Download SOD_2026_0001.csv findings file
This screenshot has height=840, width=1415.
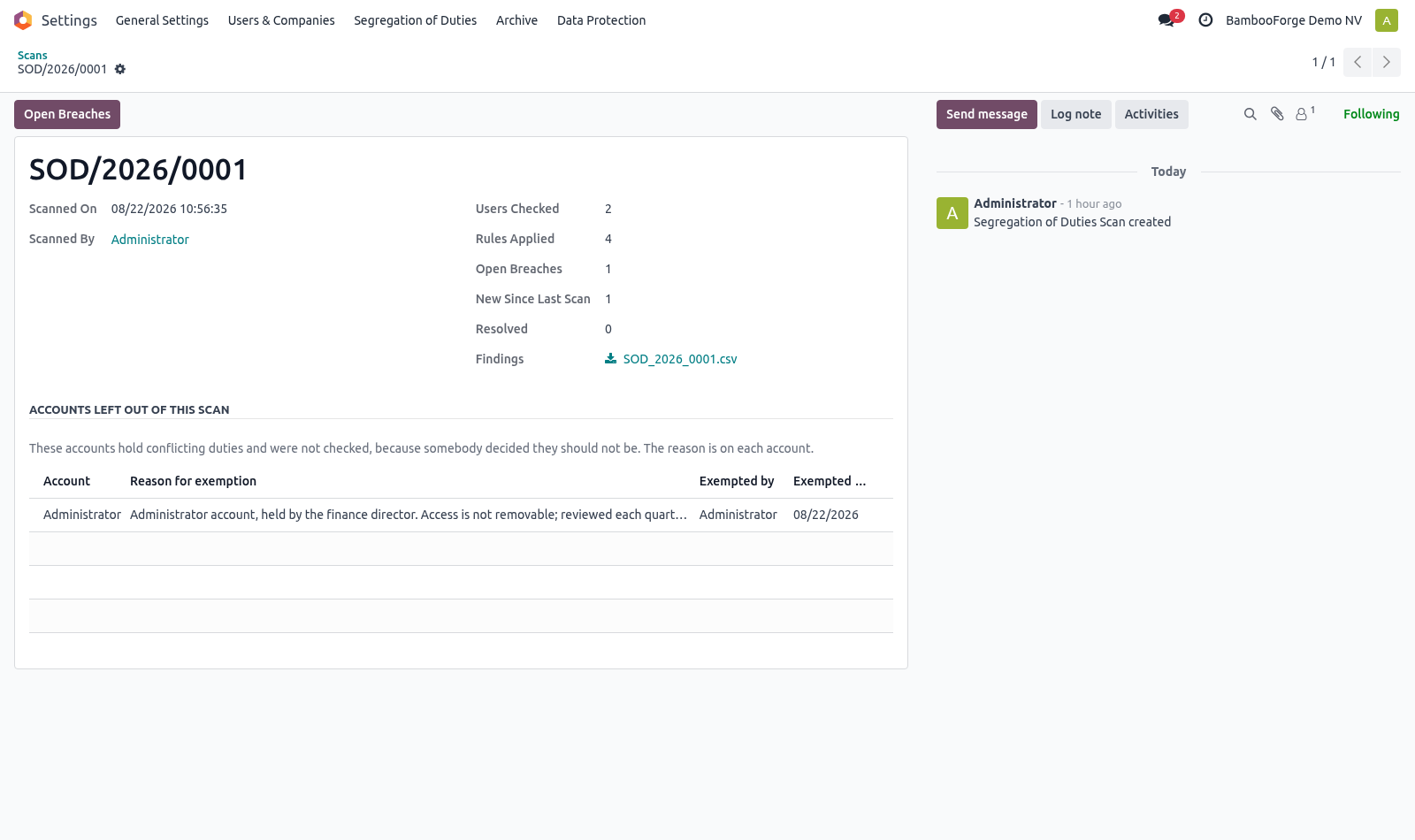click(680, 359)
